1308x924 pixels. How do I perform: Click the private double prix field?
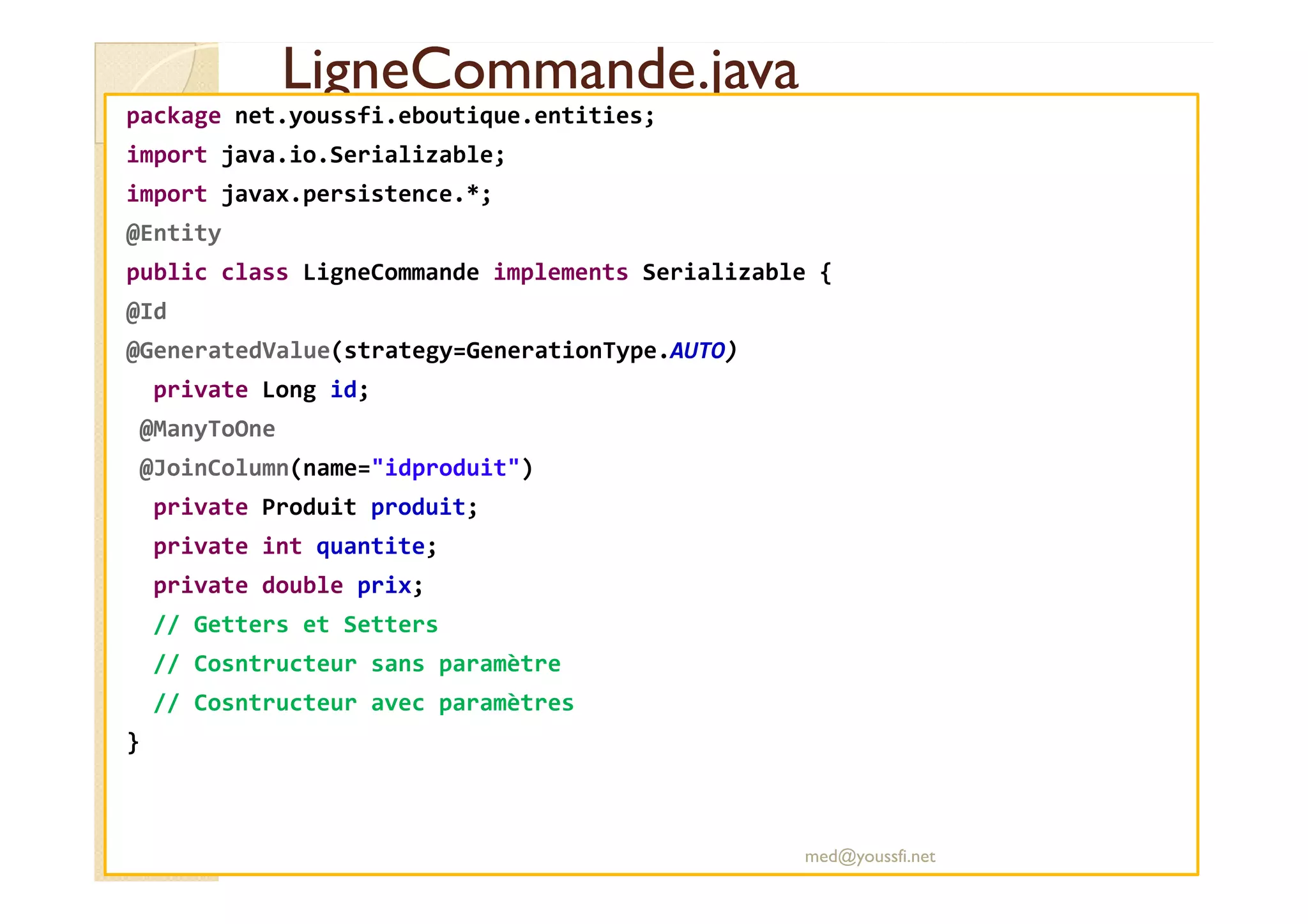pos(288,586)
